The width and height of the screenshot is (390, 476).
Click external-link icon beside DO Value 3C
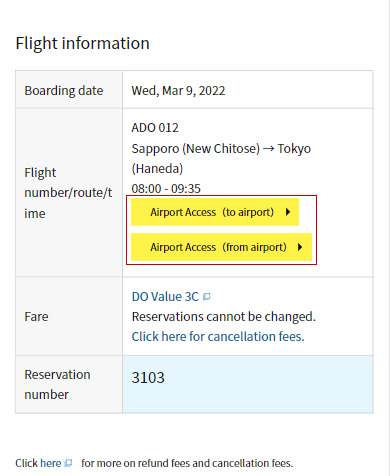point(207,296)
